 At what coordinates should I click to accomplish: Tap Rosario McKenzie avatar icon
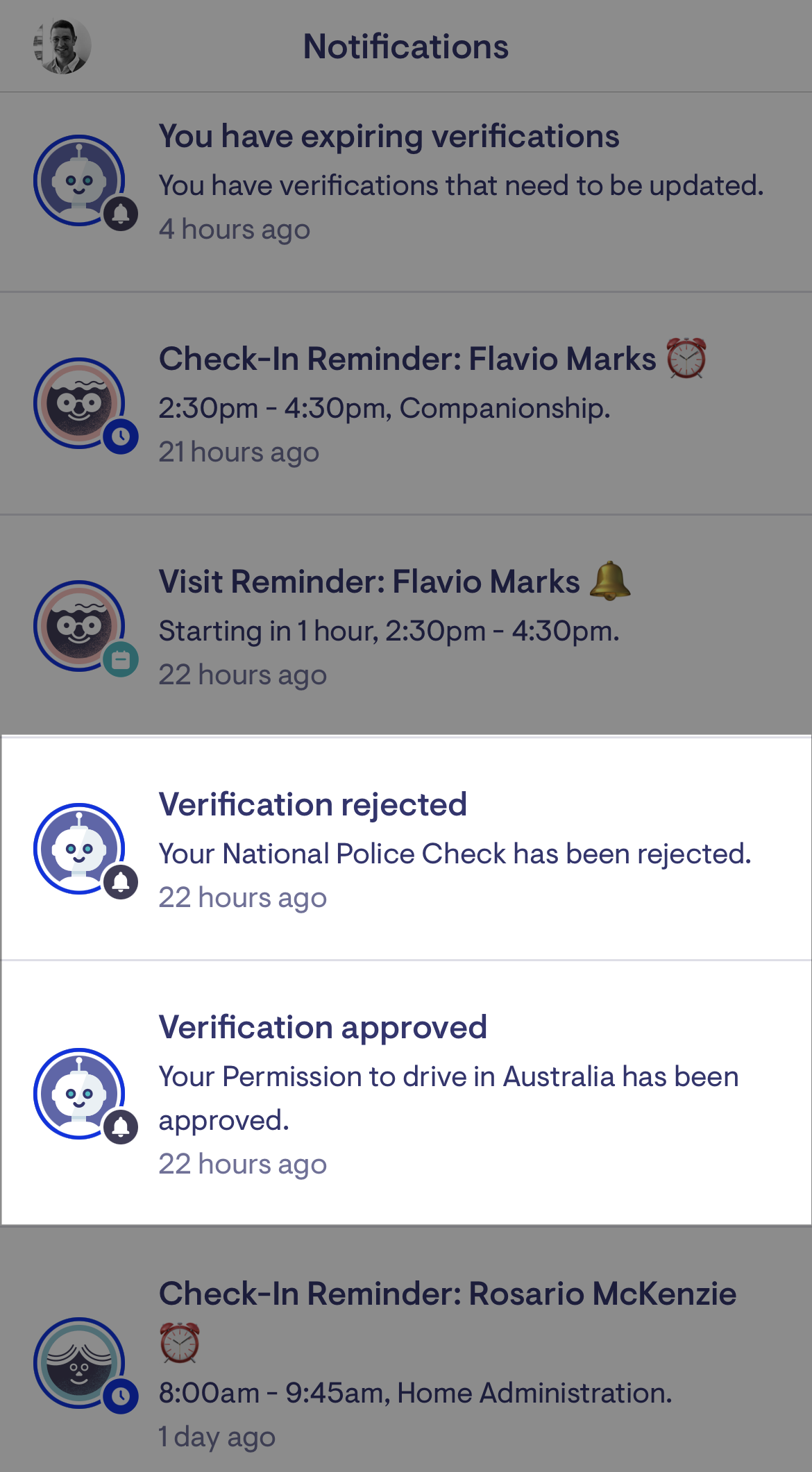point(79,1362)
